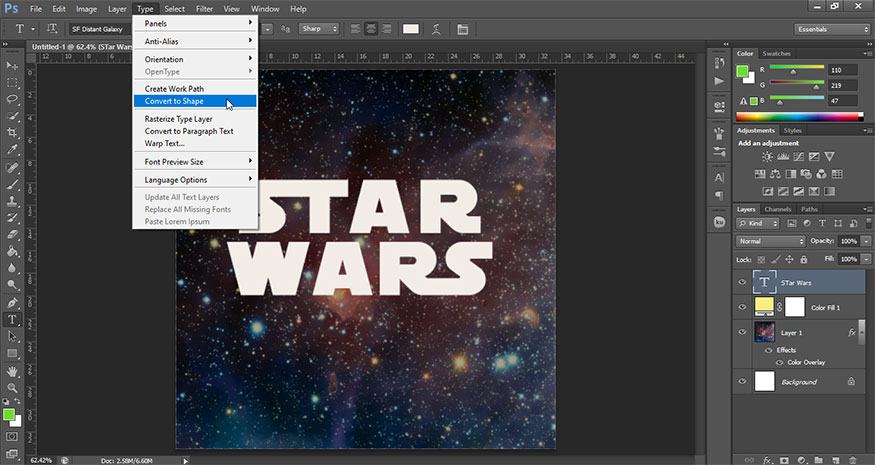Toggle lock all for layer
875x465 pixels.
point(804,260)
